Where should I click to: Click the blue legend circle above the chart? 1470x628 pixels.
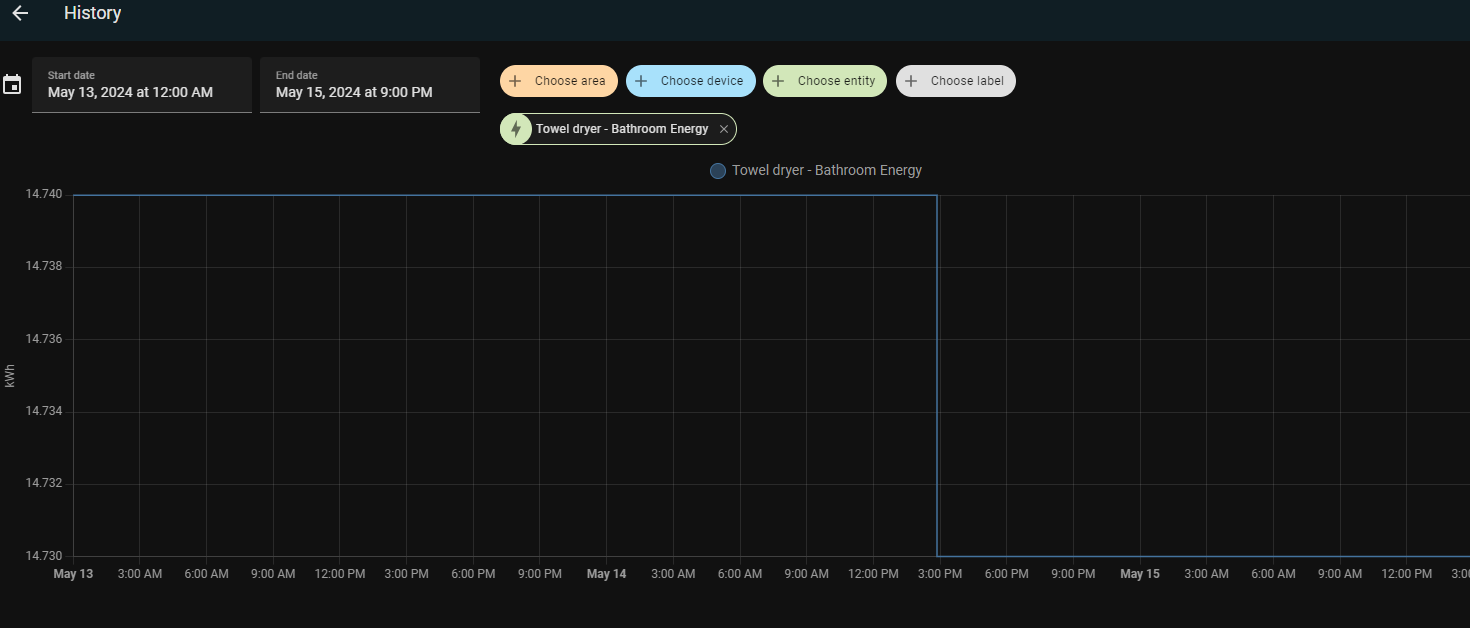point(717,170)
